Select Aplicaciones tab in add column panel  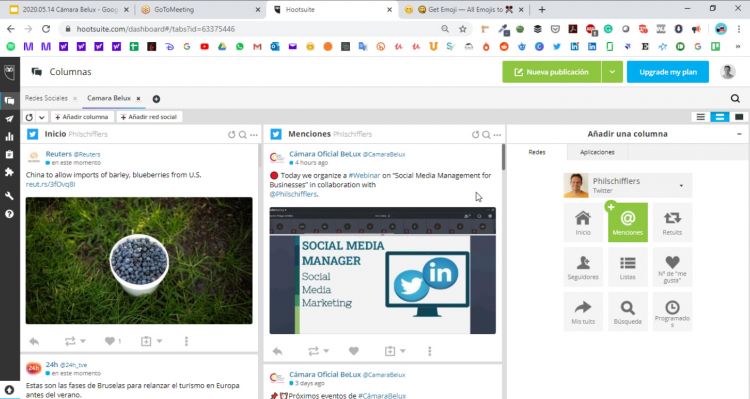coord(597,152)
